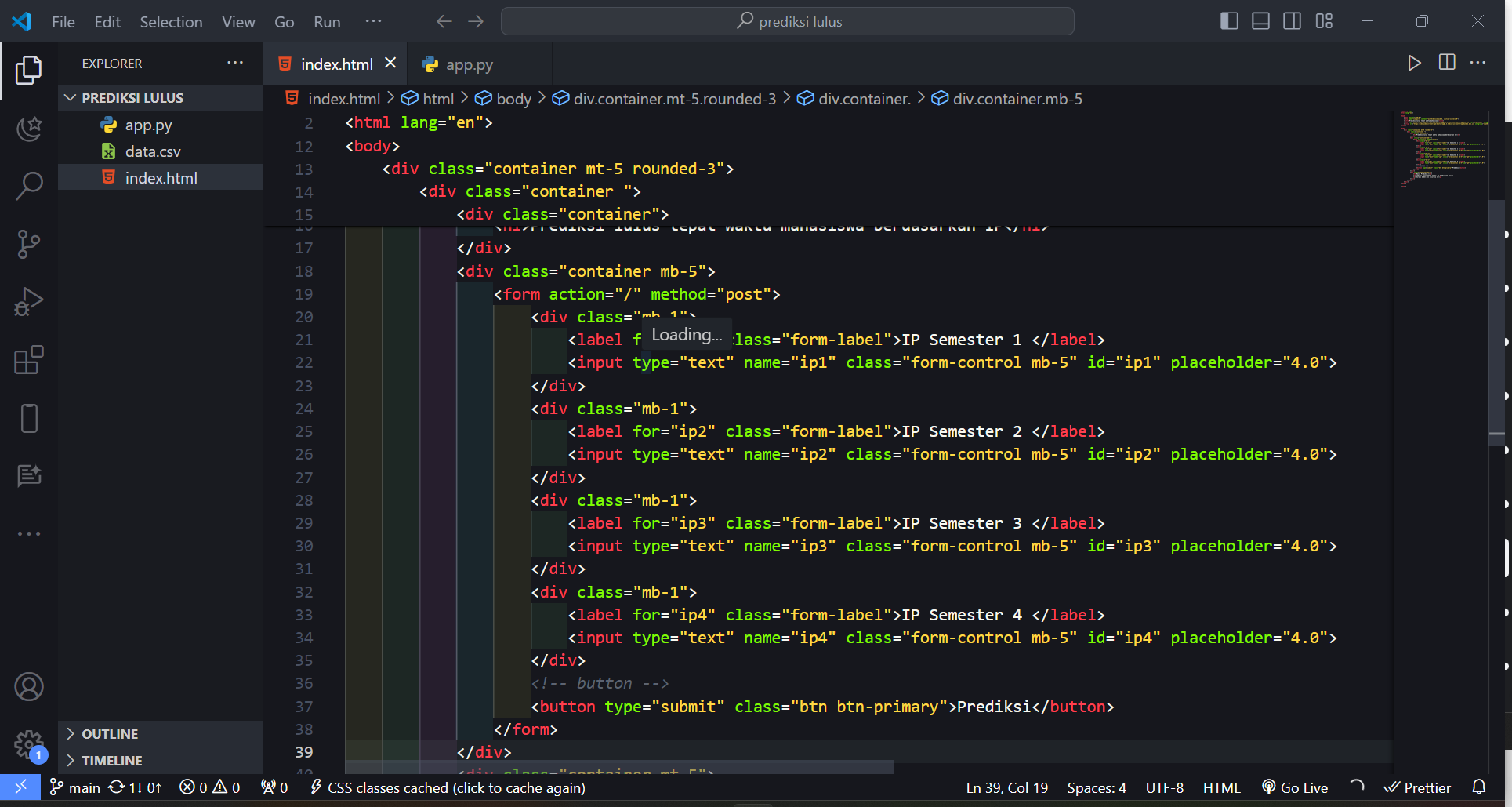Place cursor on line number 37
The image size is (1512, 807).
coord(303,707)
